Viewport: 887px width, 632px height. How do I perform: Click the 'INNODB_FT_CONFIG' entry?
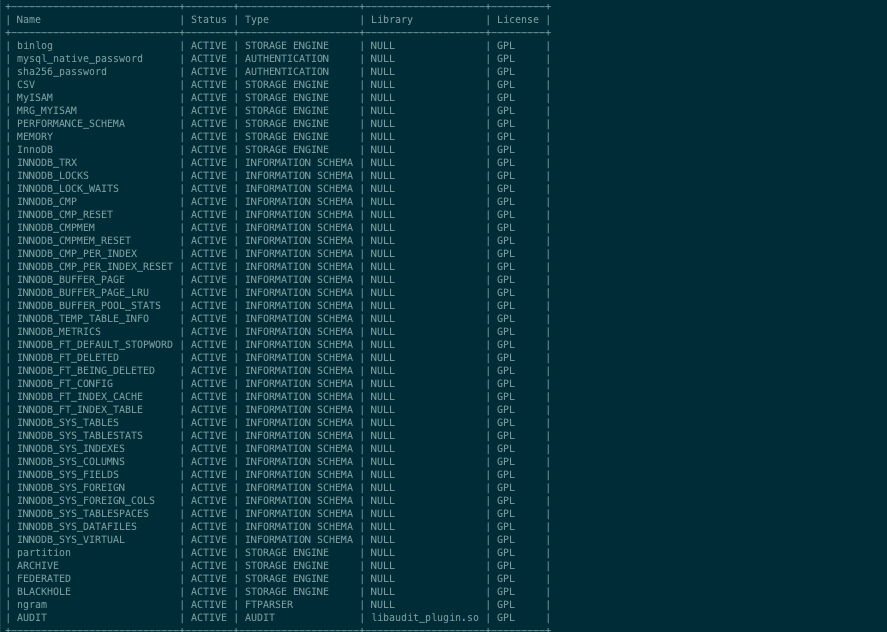[64, 384]
